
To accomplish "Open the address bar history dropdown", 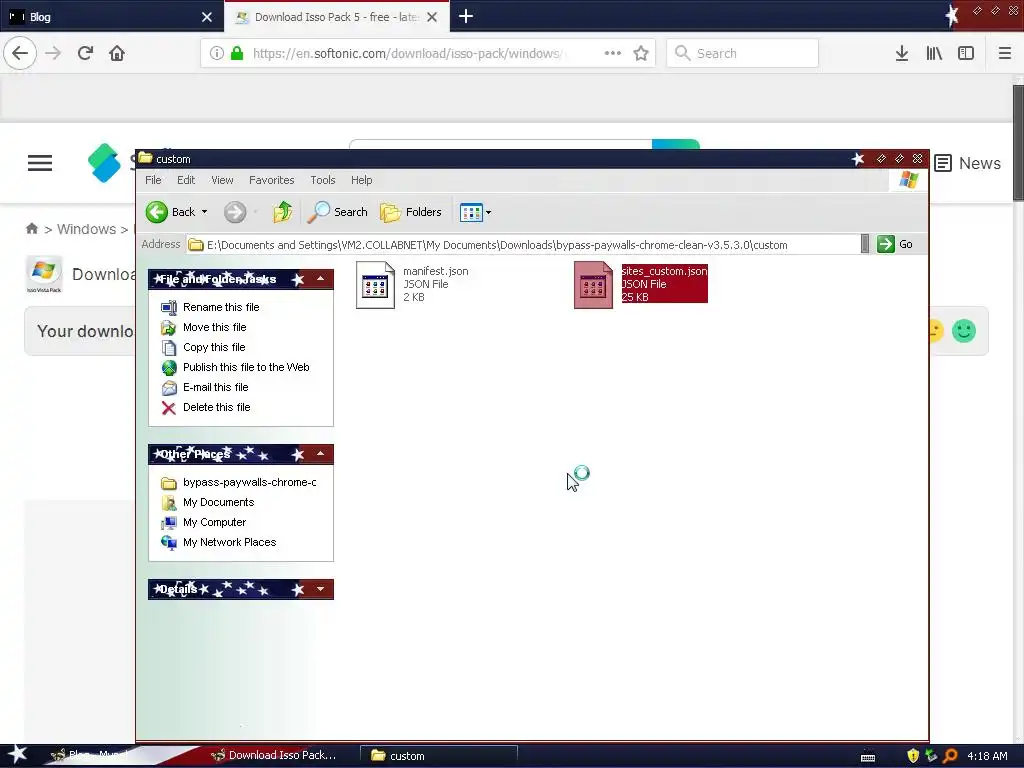I will coord(865,244).
